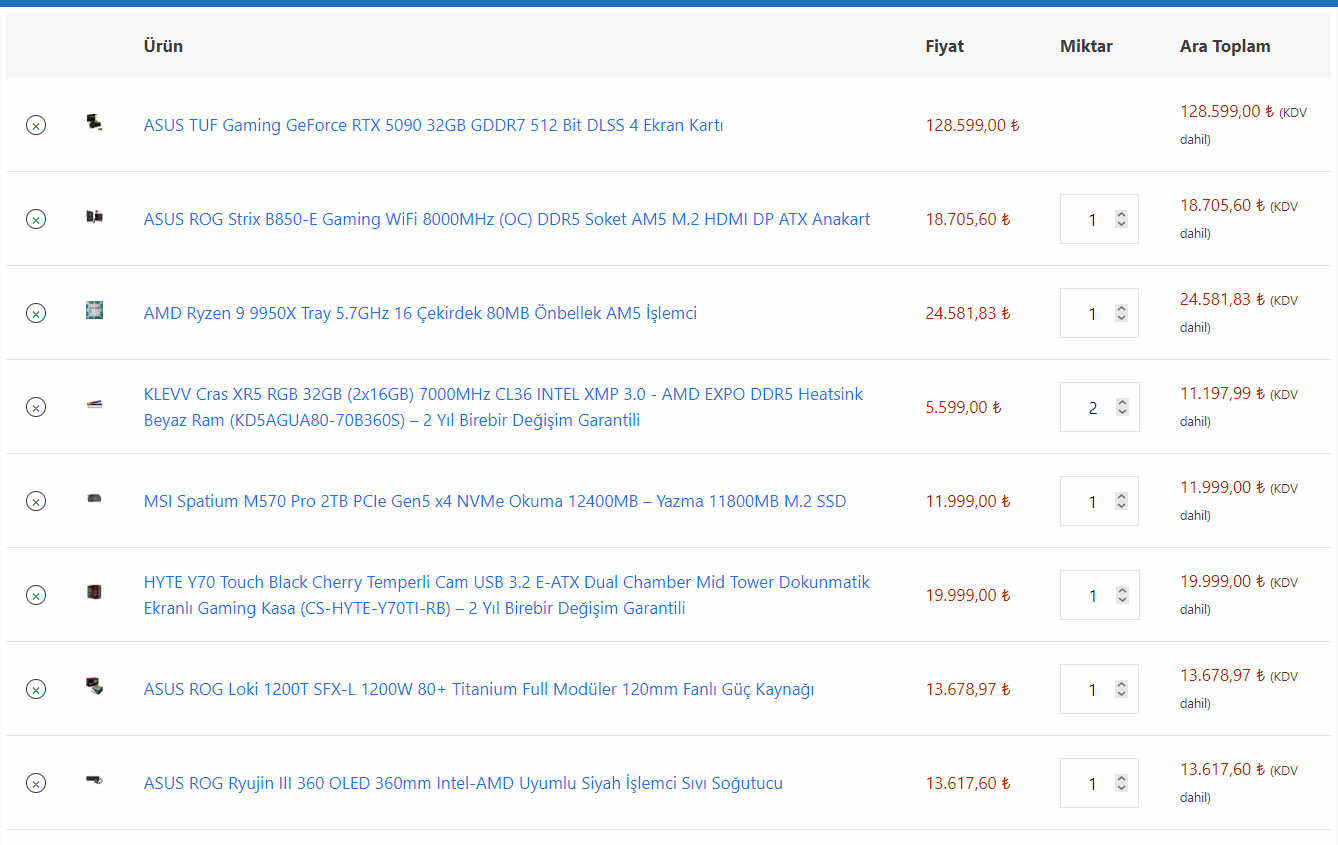Click the HYTE Y70 Touch case thumbnail
Screen dimensions: 1338x845
point(95,593)
